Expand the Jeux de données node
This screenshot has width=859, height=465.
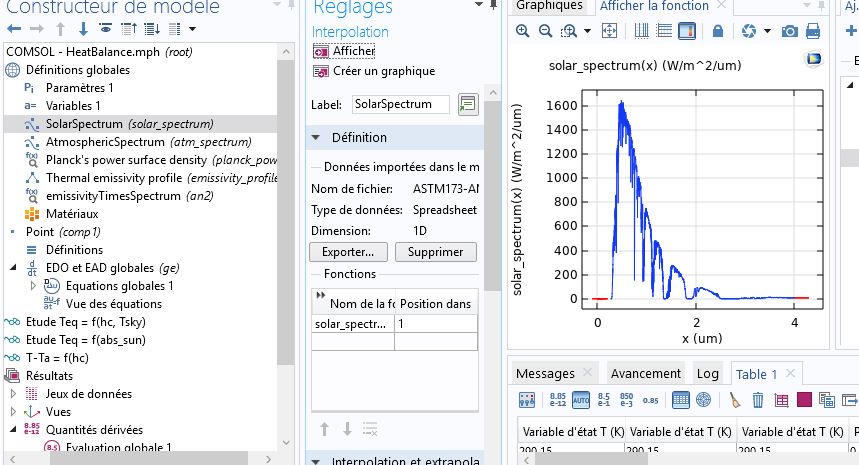click(14, 394)
